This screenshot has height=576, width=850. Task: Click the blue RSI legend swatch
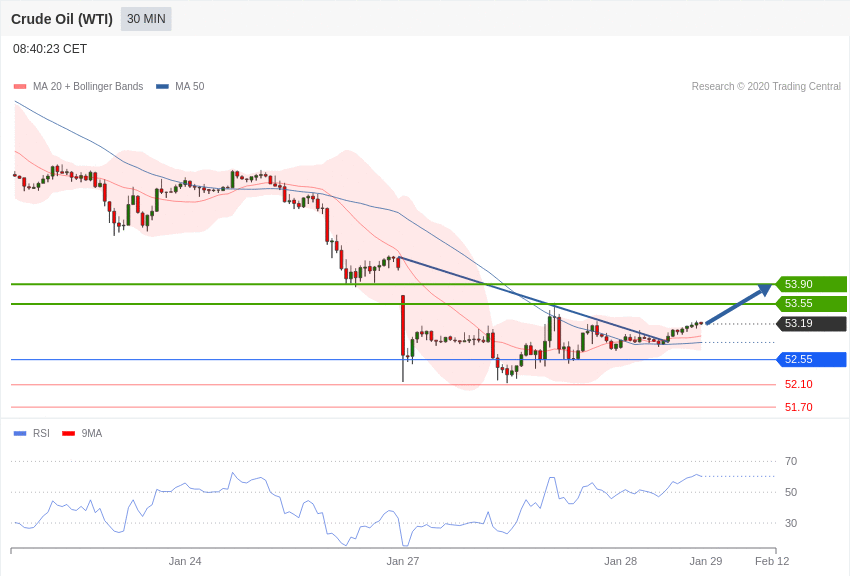20,434
